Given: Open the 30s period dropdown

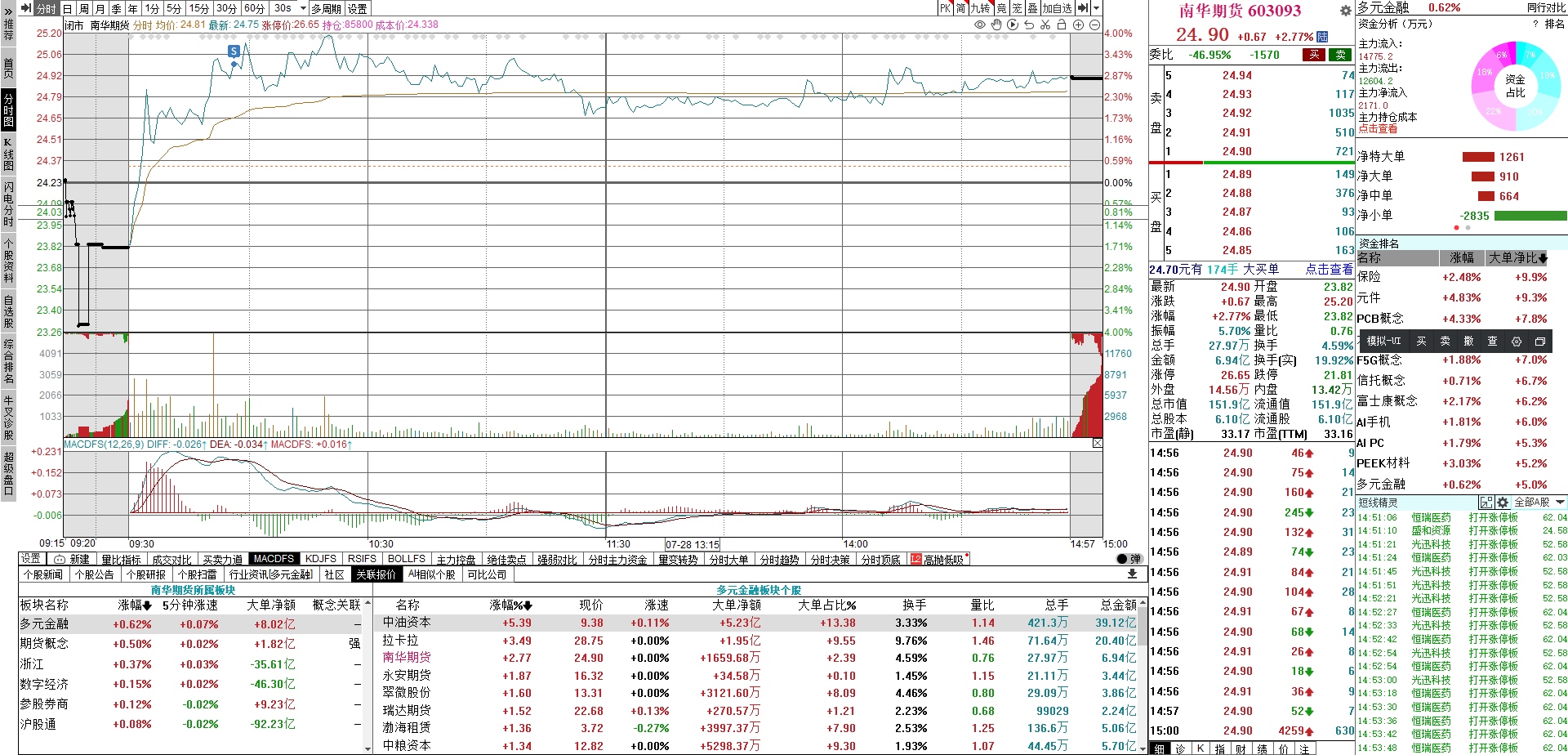Looking at the screenshot, I should 303,8.
